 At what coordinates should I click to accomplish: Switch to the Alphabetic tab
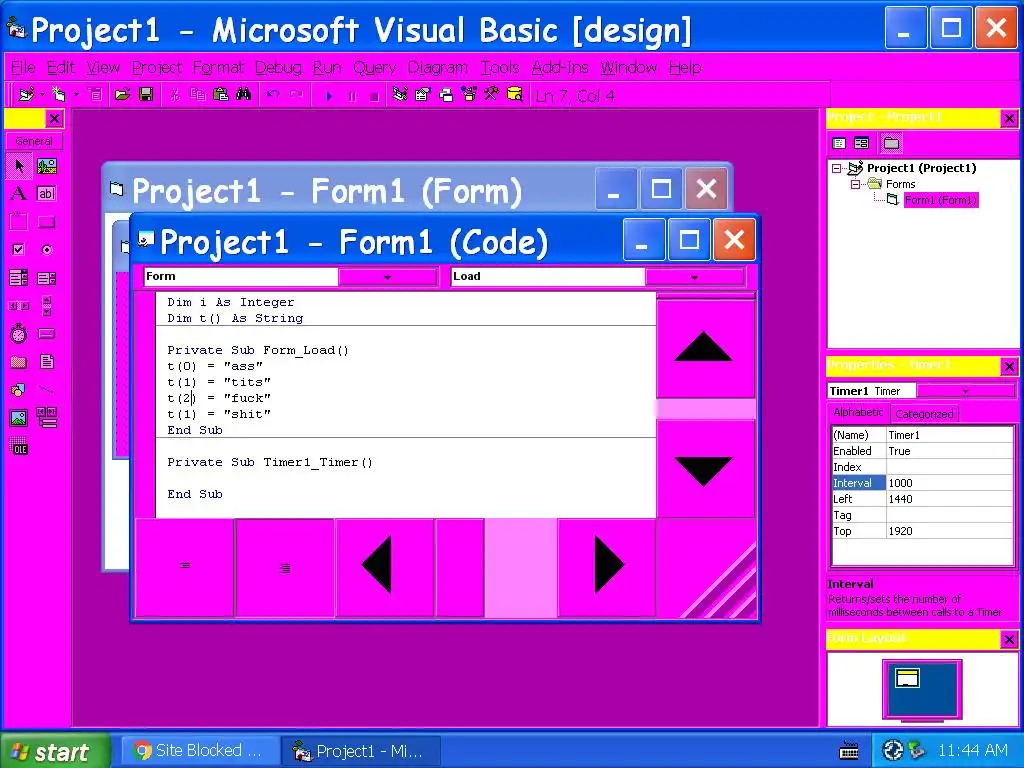coord(858,412)
